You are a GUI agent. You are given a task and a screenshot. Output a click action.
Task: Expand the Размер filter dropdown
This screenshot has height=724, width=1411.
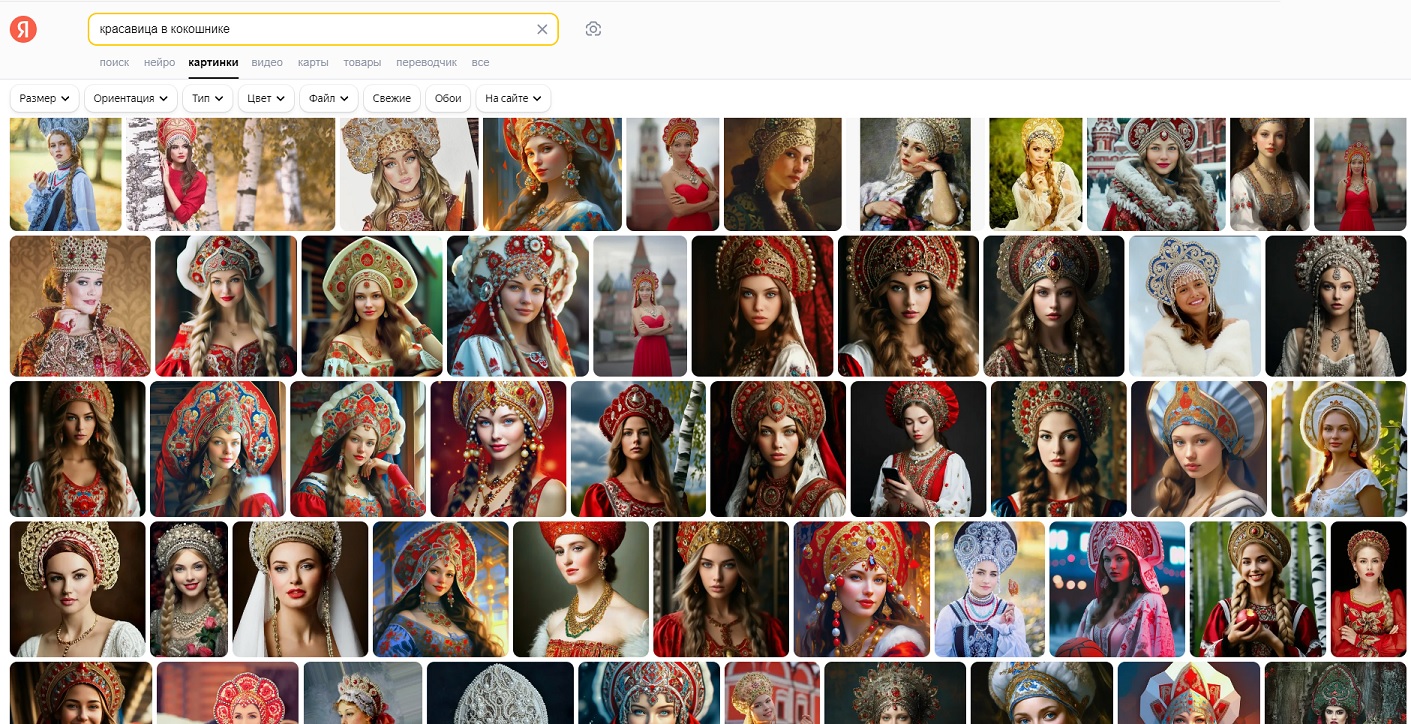coord(44,98)
